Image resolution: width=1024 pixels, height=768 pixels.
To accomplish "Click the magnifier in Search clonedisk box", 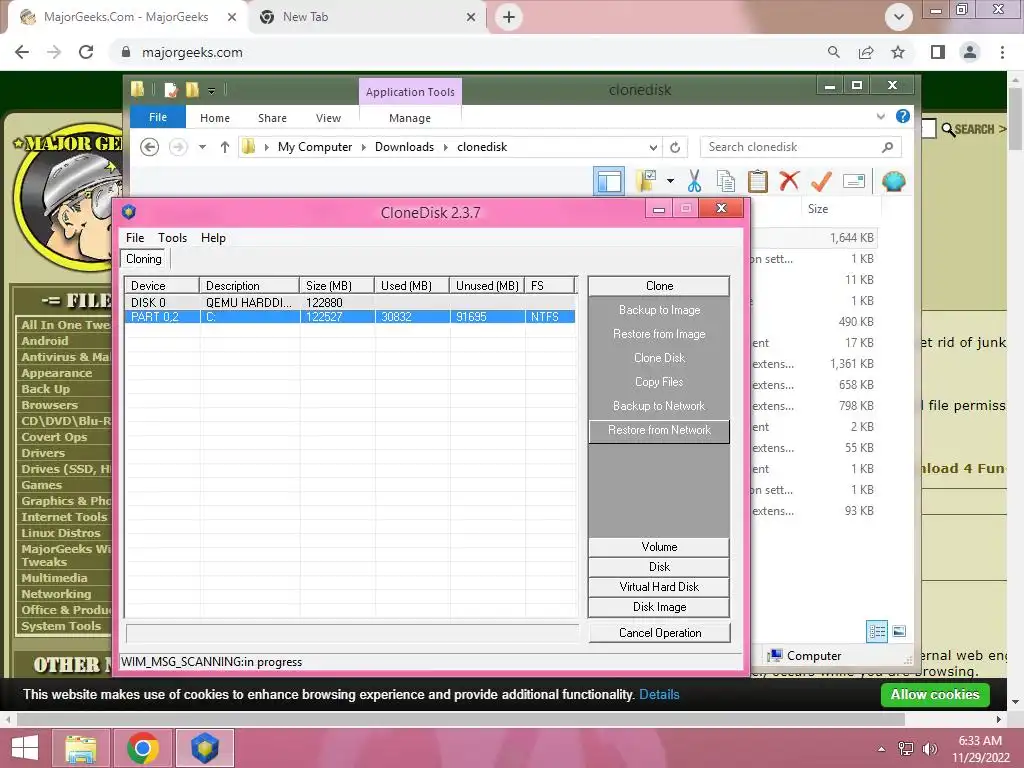I will pos(887,147).
